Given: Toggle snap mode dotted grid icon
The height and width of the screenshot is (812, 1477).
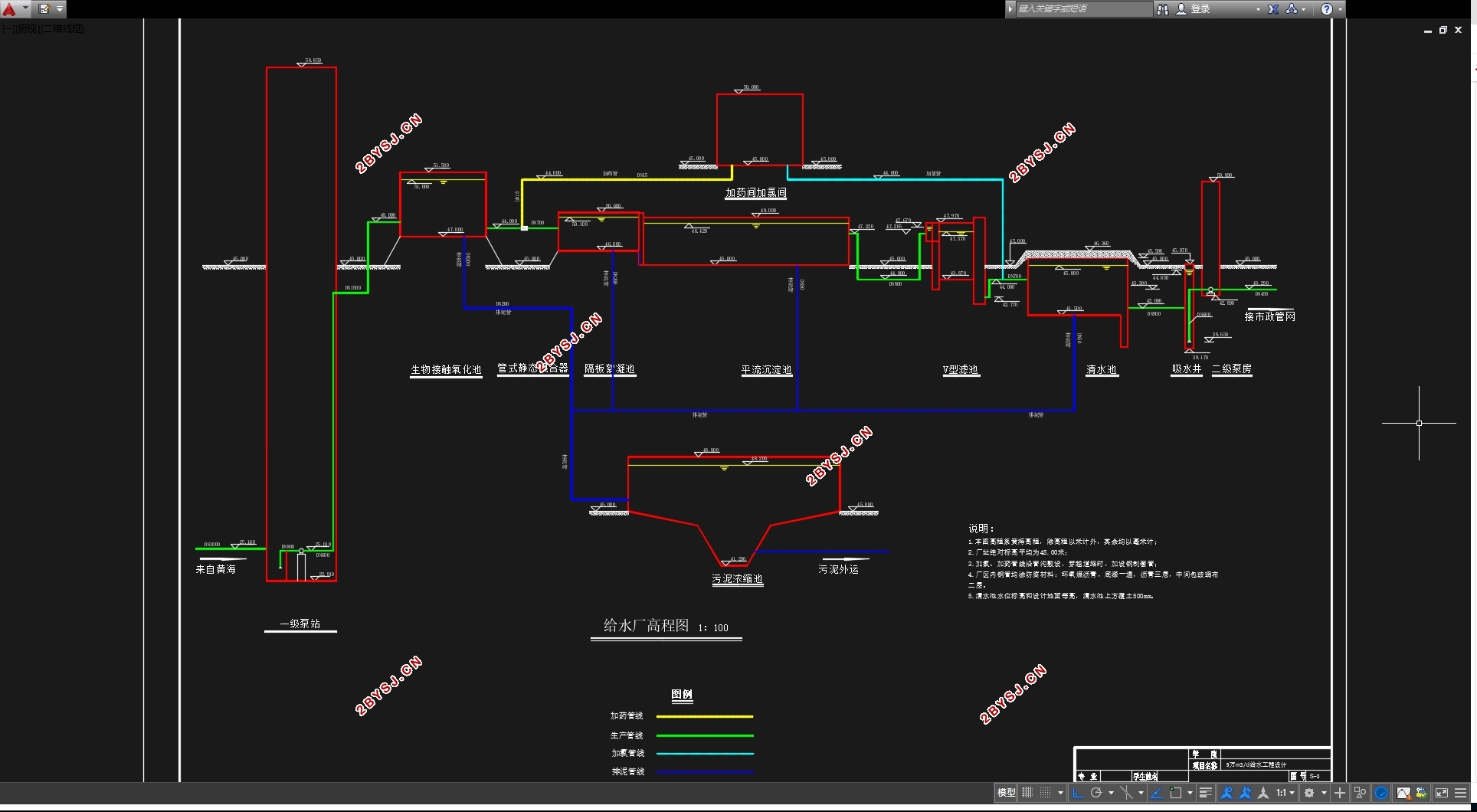Looking at the screenshot, I should coord(1046,793).
